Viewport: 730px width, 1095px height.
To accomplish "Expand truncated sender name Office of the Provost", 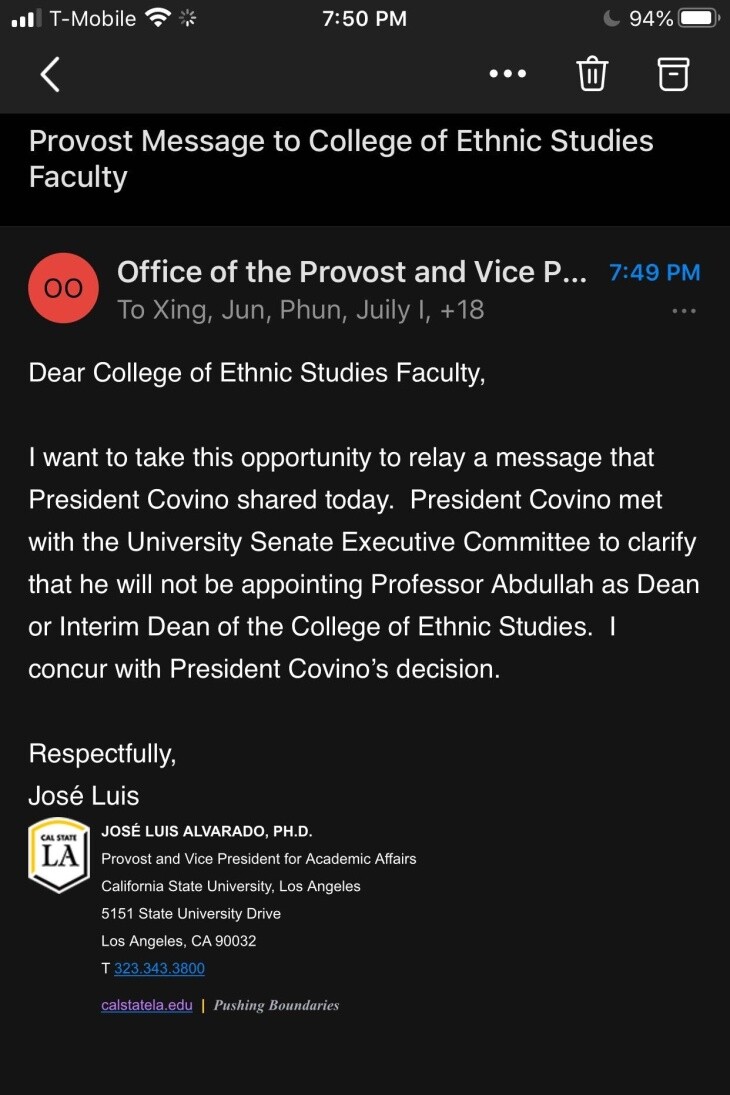I will click(x=352, y=272).
